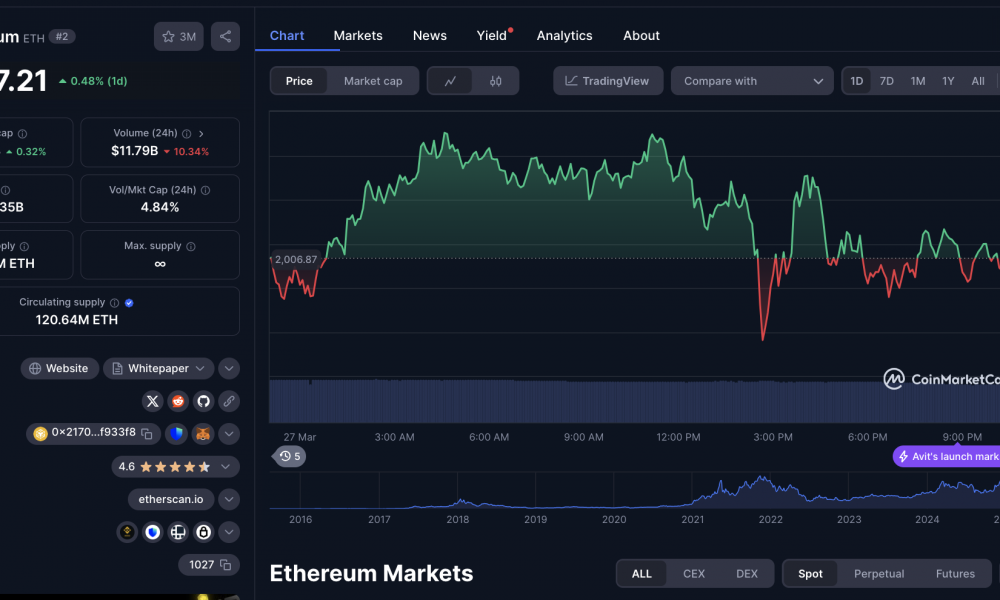Click the share icon near the watchlist star
Viewport: 1000px width, 600px height.
coord(225,35)
